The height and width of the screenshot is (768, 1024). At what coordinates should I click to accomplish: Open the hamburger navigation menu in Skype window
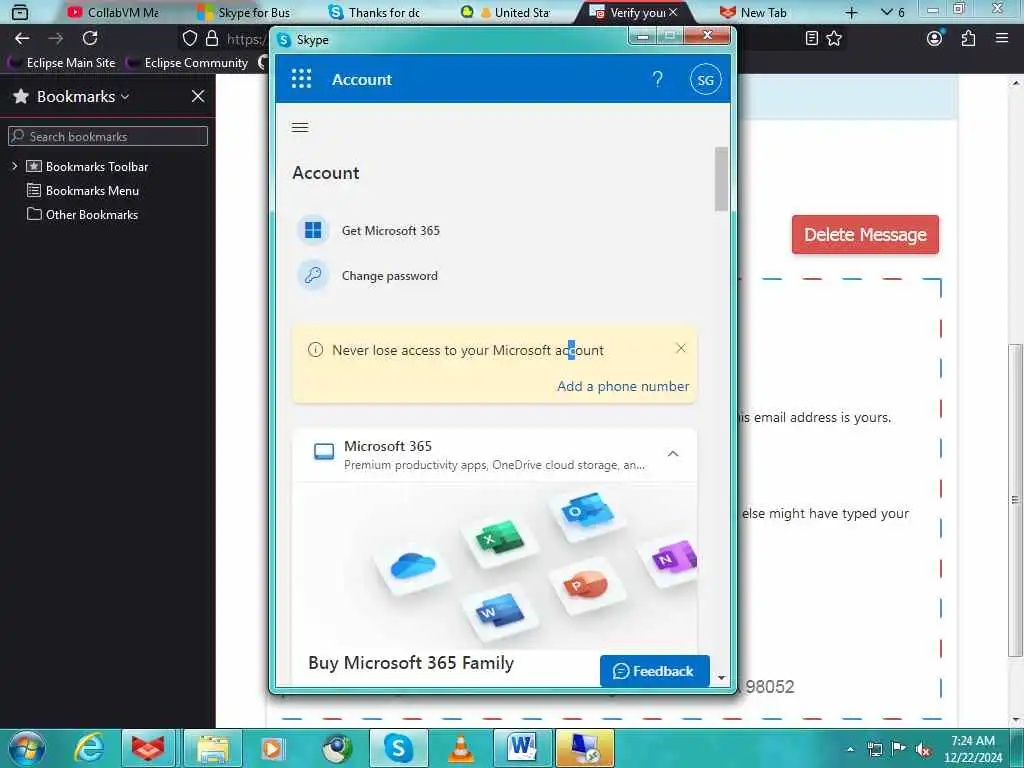pyautogui.click(x=300, y=127)
